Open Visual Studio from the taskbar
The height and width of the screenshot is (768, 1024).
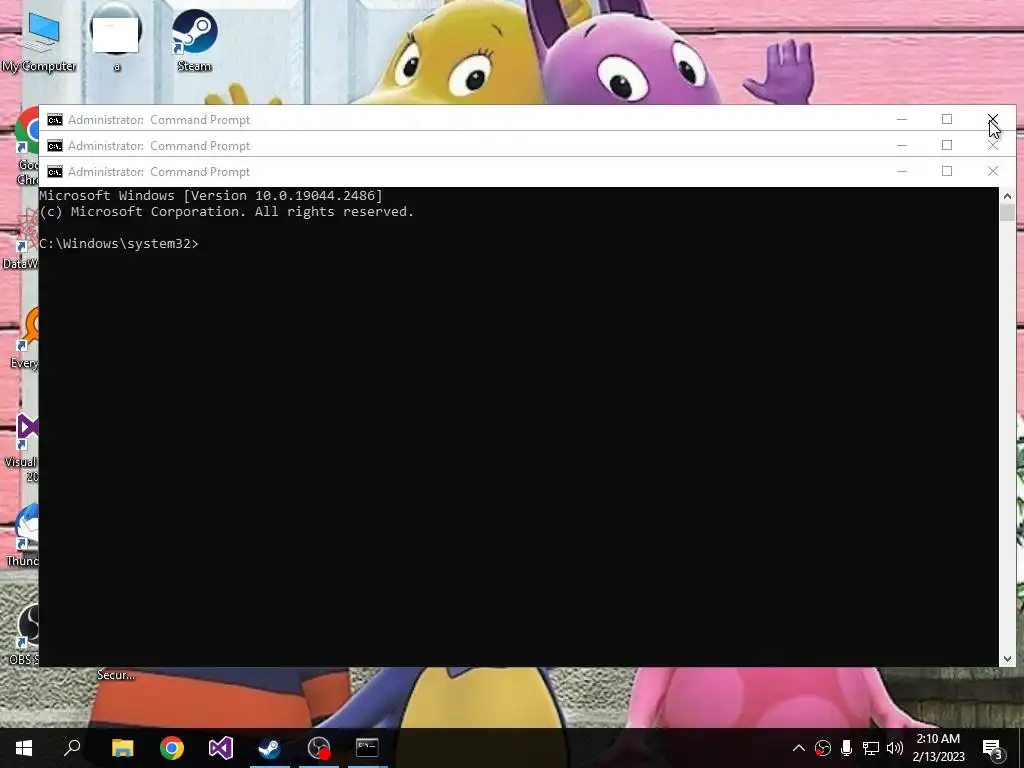(221, 748)
